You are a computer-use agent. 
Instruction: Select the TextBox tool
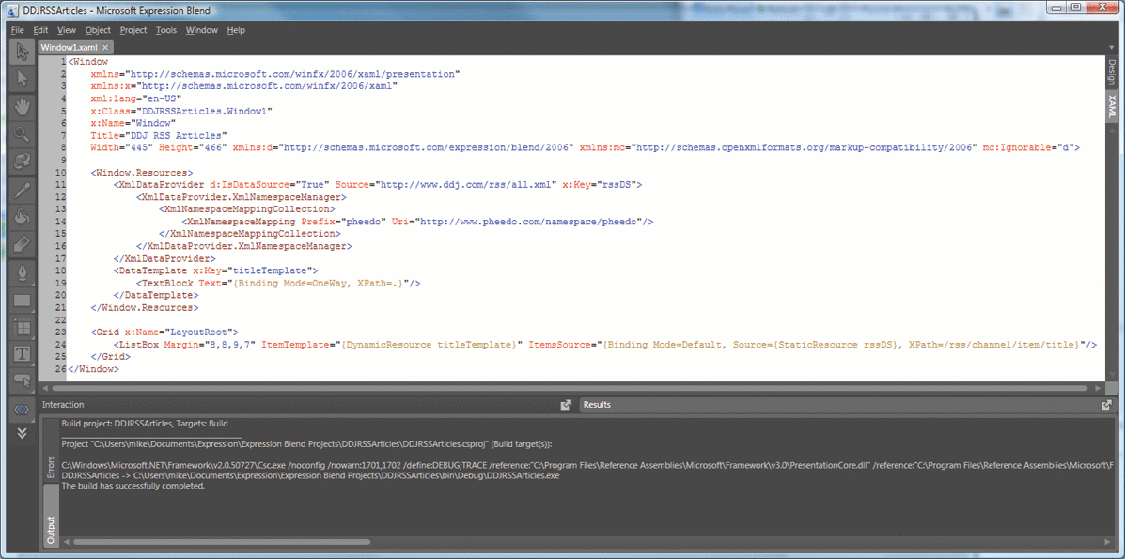click(21, 354)
